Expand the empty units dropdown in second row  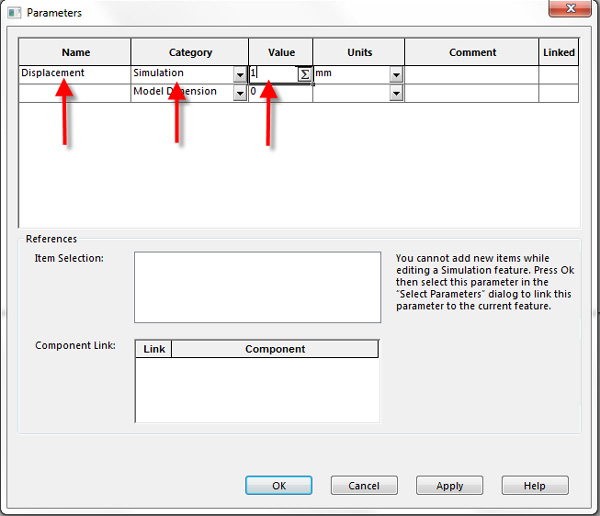(396, 93)
